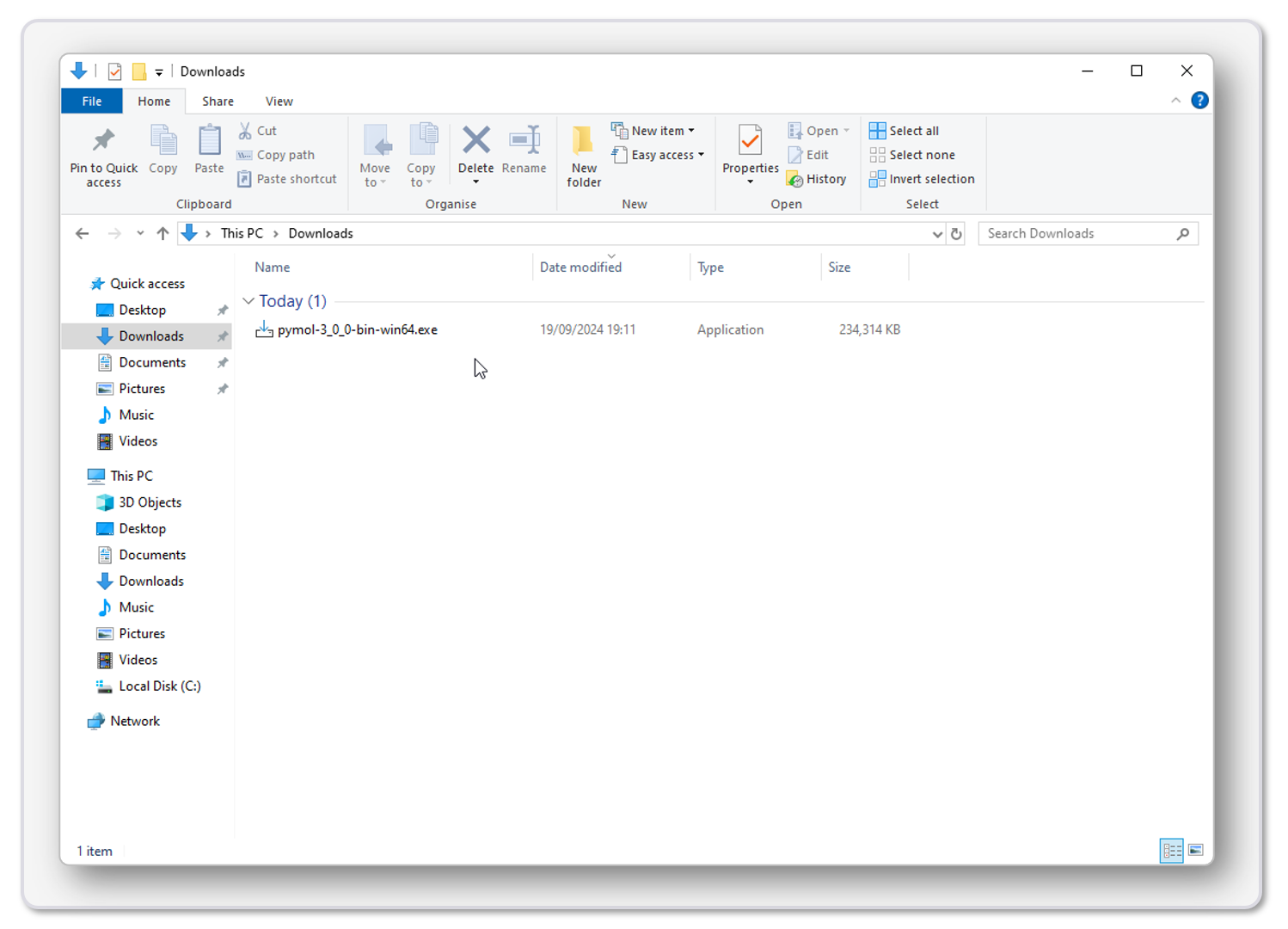Open the Open dropdown in ribbon
This screenshot has width=1288, height=929.
click(x=846, y=131)
